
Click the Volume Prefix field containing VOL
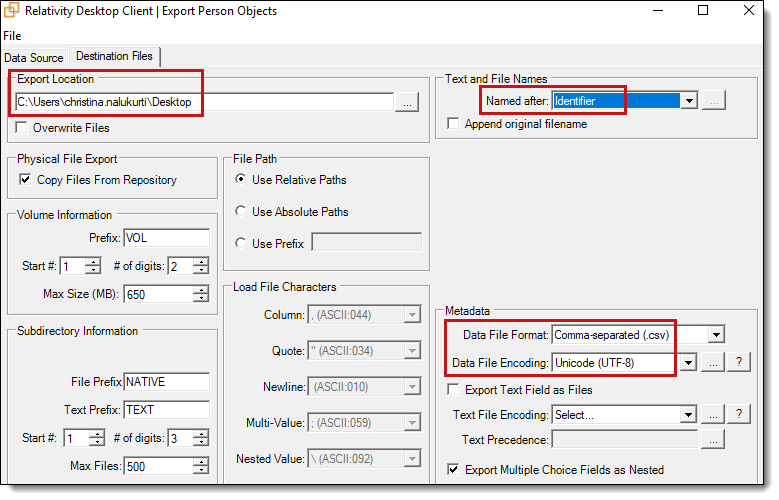click(x=166, y=238)
